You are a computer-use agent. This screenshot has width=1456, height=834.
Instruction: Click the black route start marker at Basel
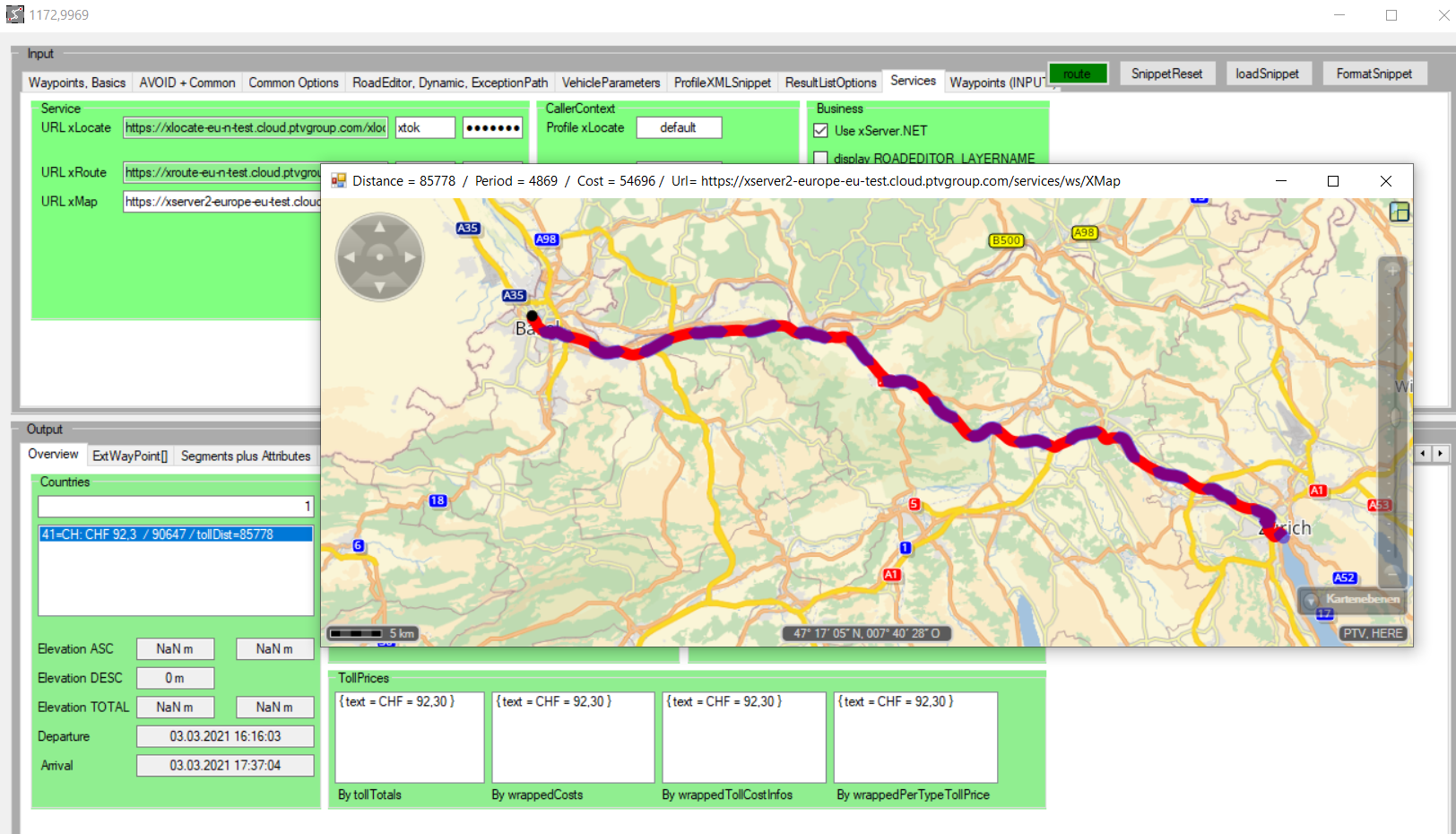pyautogui.click(x=532, y=316)
